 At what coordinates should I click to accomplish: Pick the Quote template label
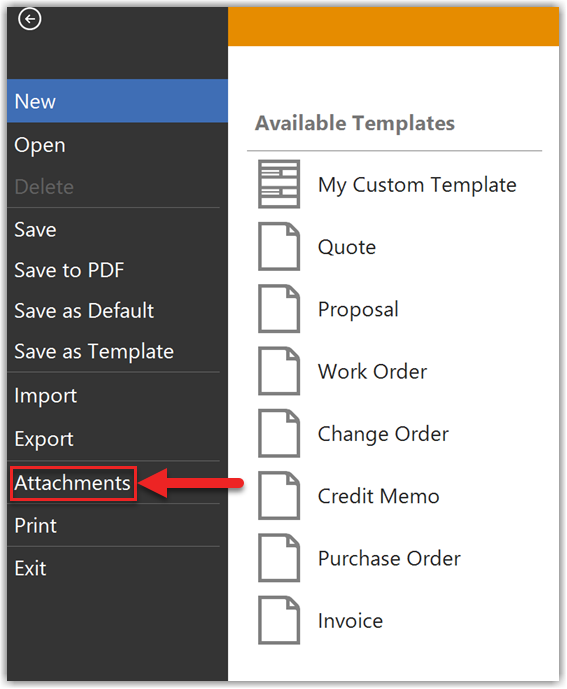[347, 247]
